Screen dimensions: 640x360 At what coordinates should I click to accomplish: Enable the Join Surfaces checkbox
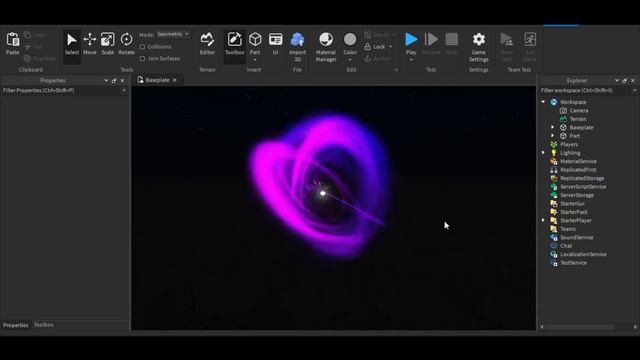pyautogui.click(x=142, y=58)
